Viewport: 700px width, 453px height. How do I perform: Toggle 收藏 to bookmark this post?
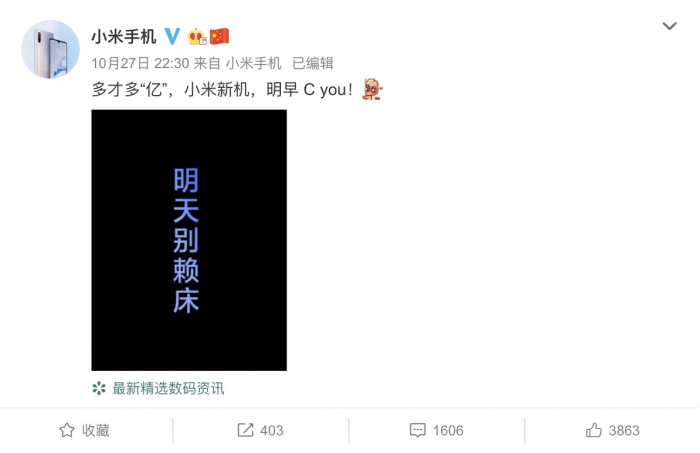[x=84, y=430]
